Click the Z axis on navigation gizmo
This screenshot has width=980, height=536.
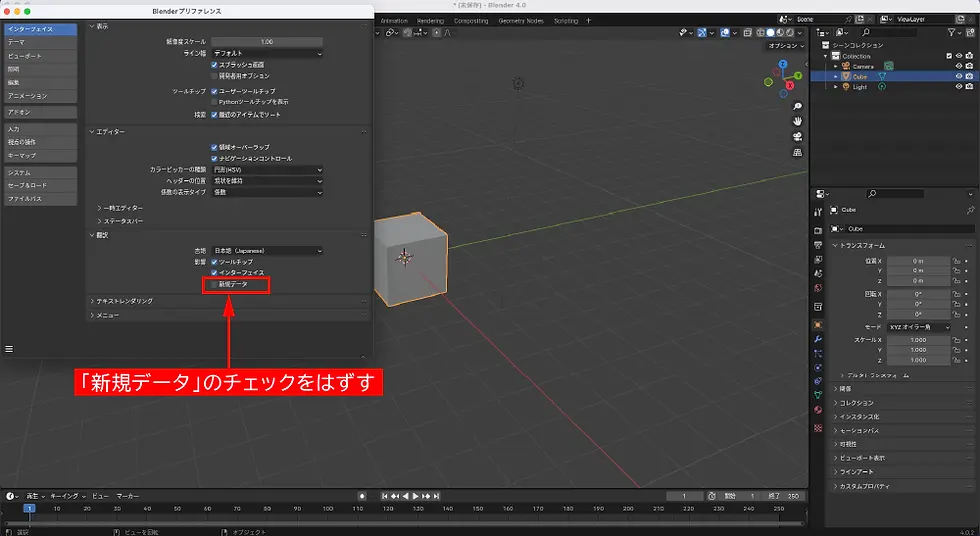pos(782,64)
